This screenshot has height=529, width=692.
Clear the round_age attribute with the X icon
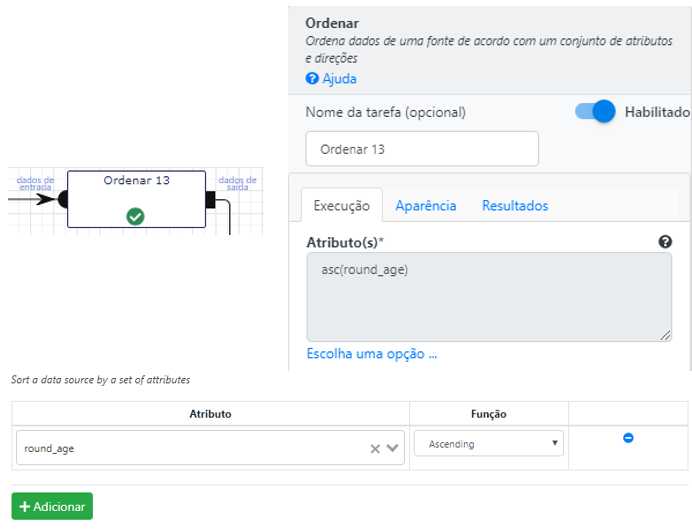[375, 449]
